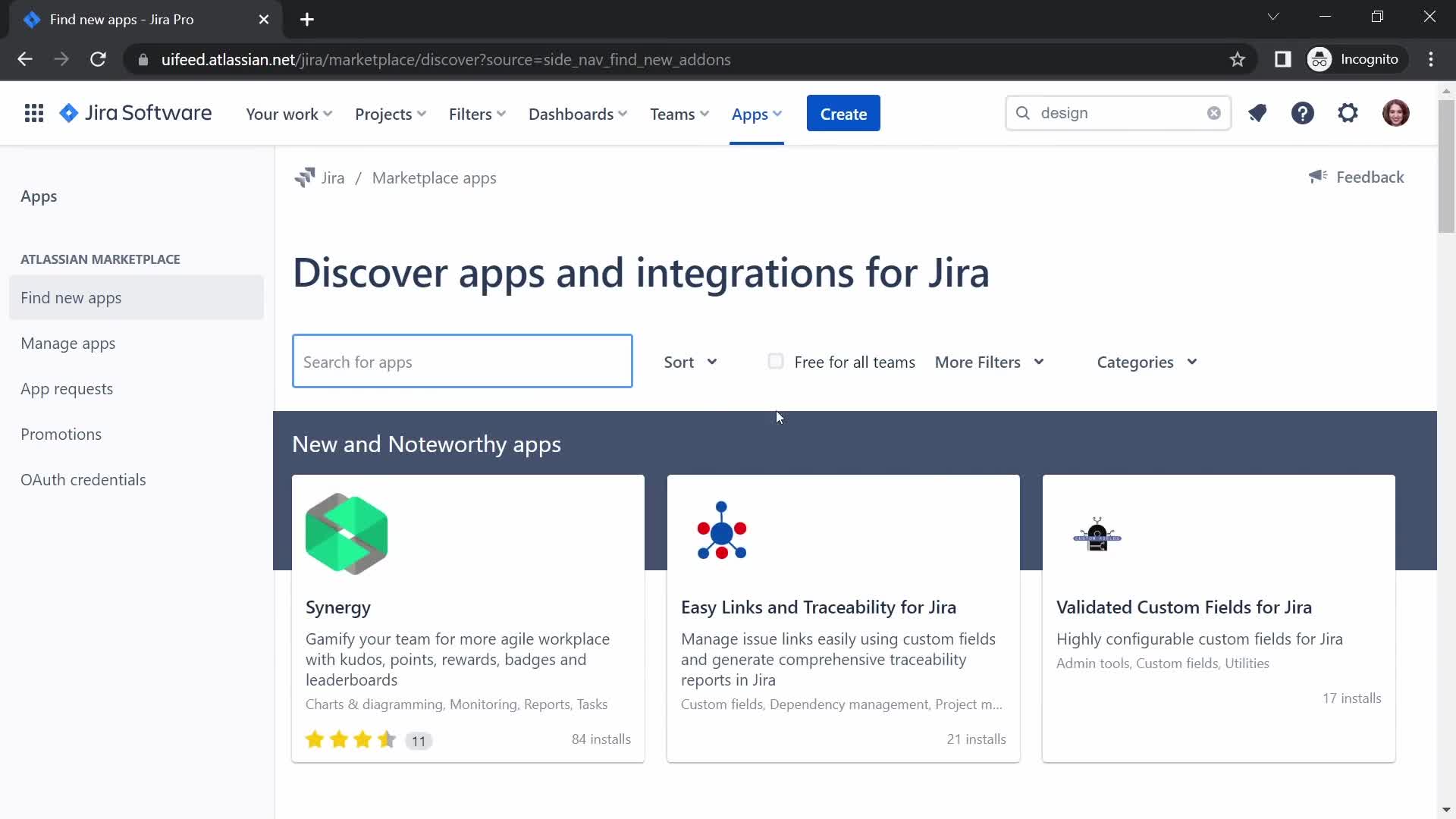Click the Synergy app logo

tap(347, 534)
